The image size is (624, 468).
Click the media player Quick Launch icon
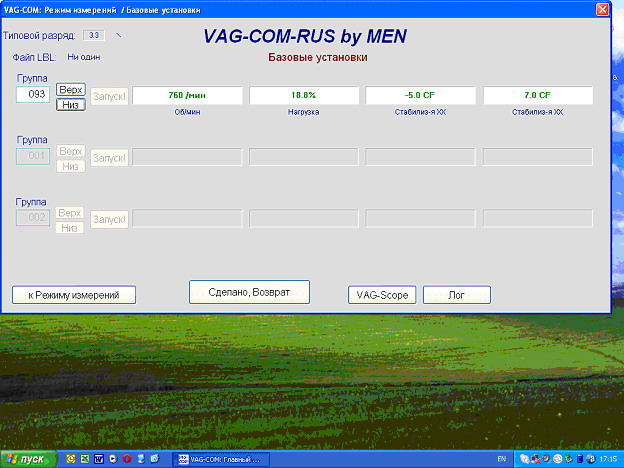(112, 459)
